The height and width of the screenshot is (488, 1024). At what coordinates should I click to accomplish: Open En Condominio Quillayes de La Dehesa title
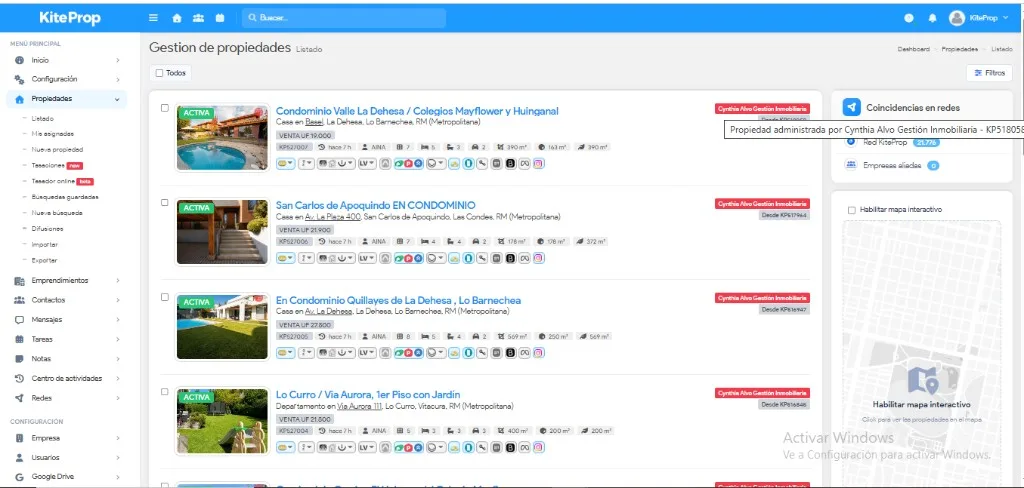(x=398, y=300)
